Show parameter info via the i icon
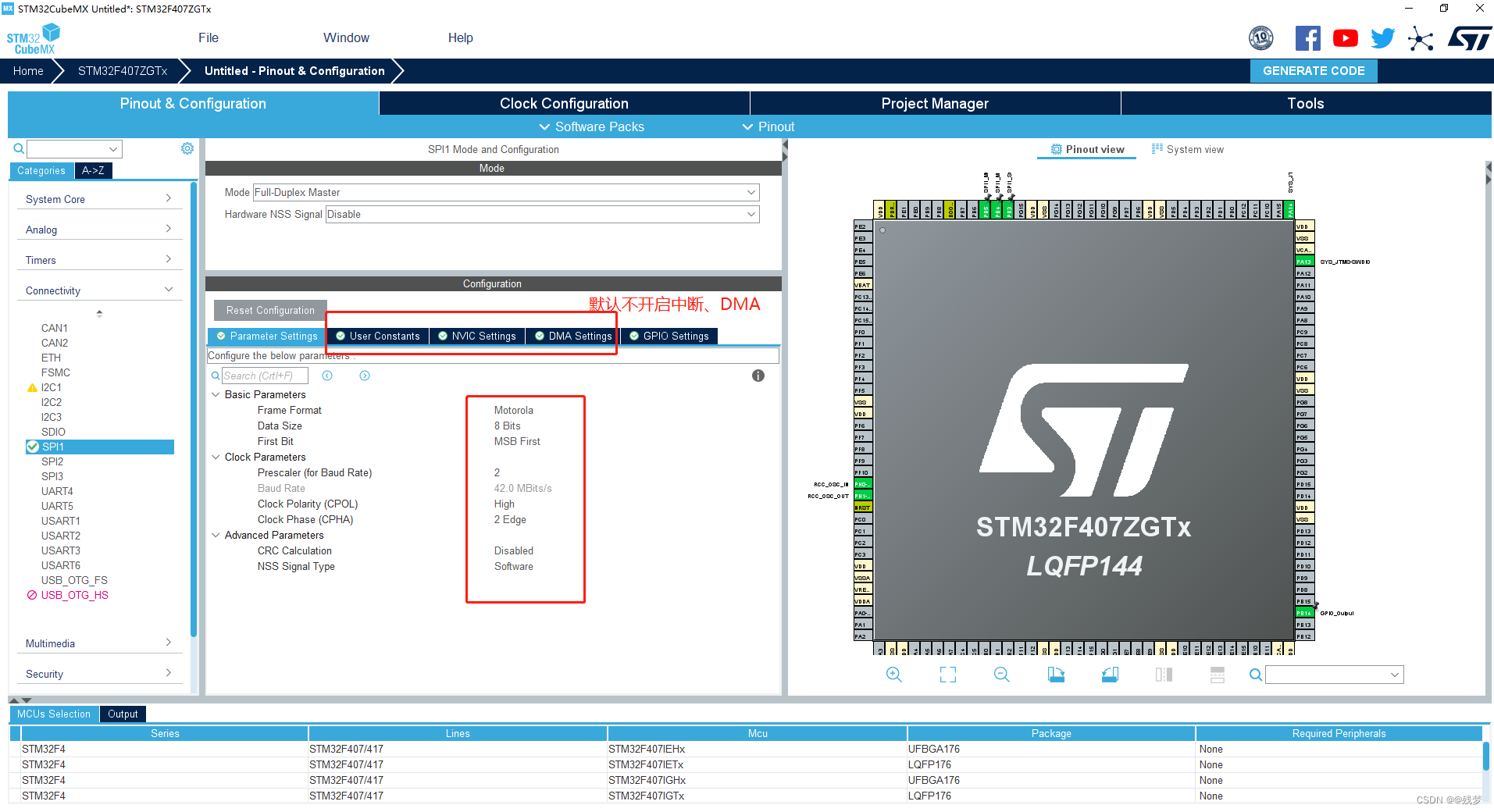This screenshot has height=812, width=1494. coord(758,376)
